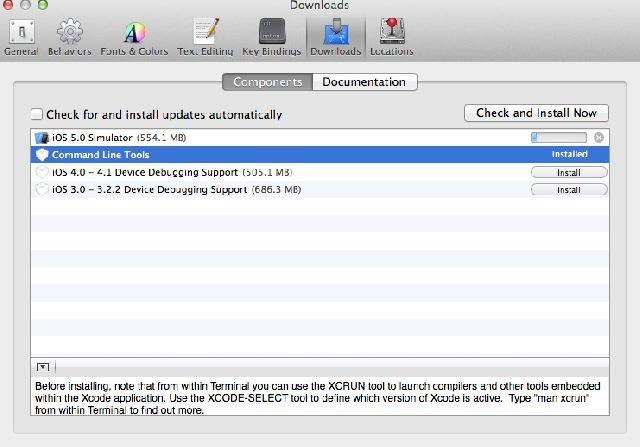This screenshot has width=640, height=447.
Task: Open the Key Bindings preferences
Action: pos(272,35)
